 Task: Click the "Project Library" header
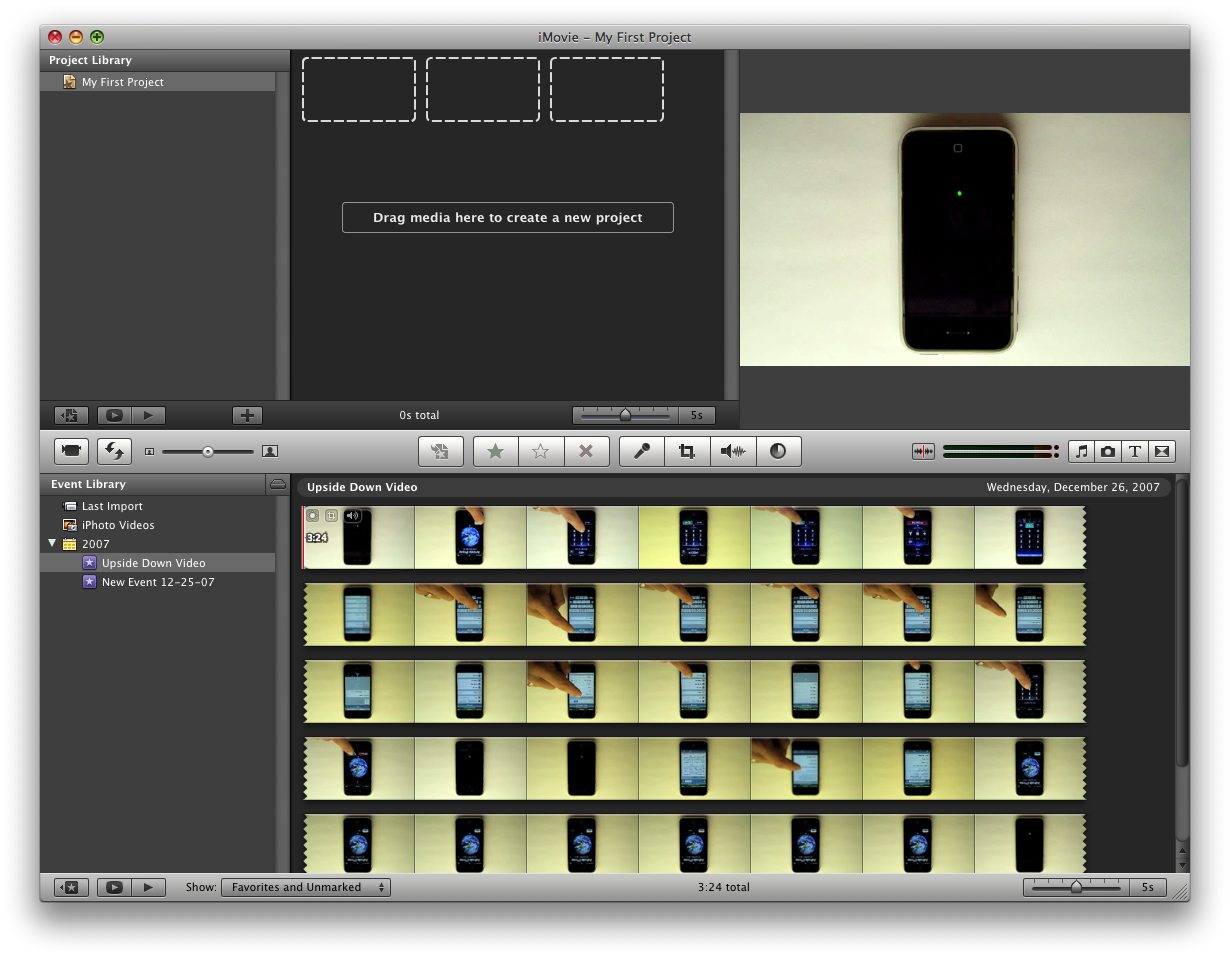click(90, 60)
